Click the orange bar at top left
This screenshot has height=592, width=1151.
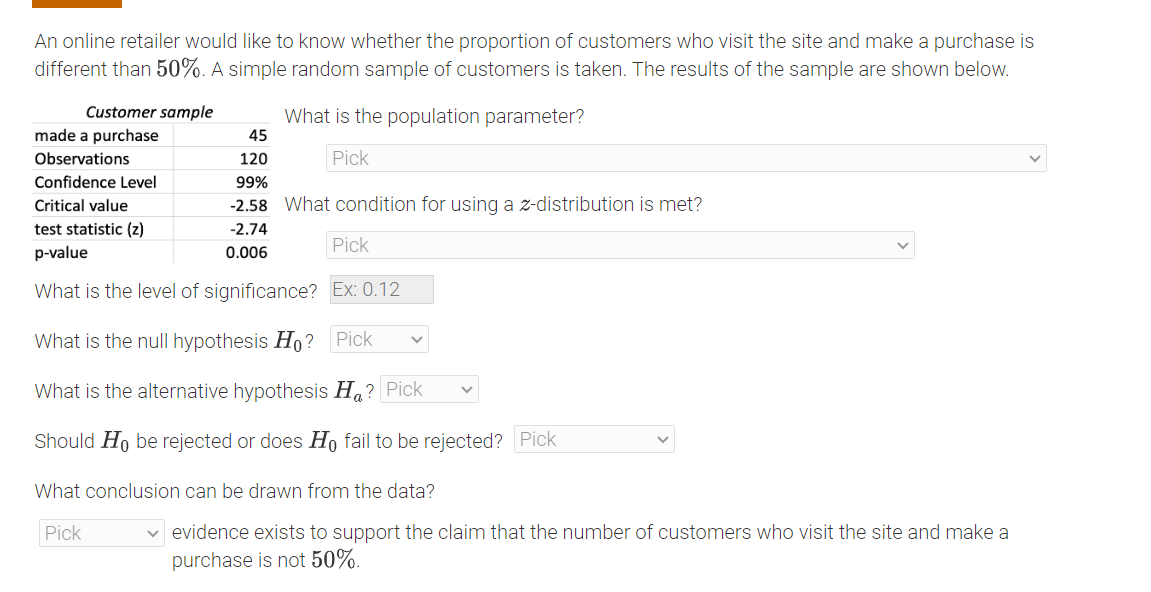click(77, 4)
